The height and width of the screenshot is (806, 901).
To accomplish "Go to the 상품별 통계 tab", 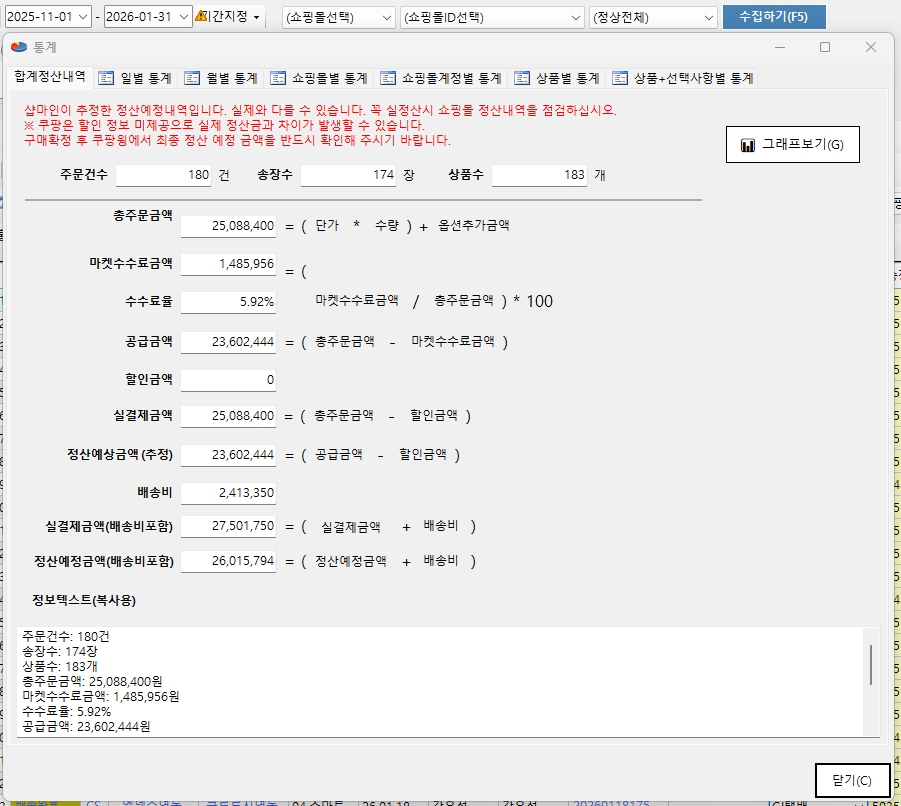I will point(558,78).
